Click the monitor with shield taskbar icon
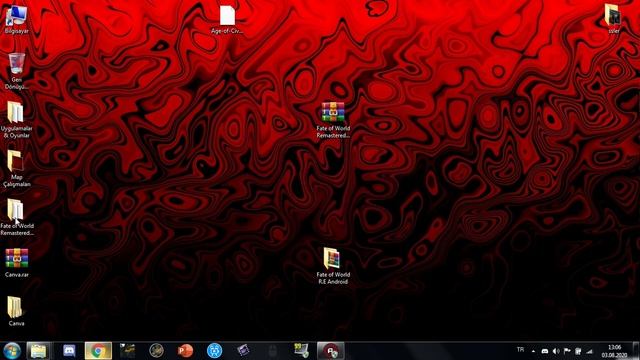This screenshot has height=360, width=640. tap(302, 351)
